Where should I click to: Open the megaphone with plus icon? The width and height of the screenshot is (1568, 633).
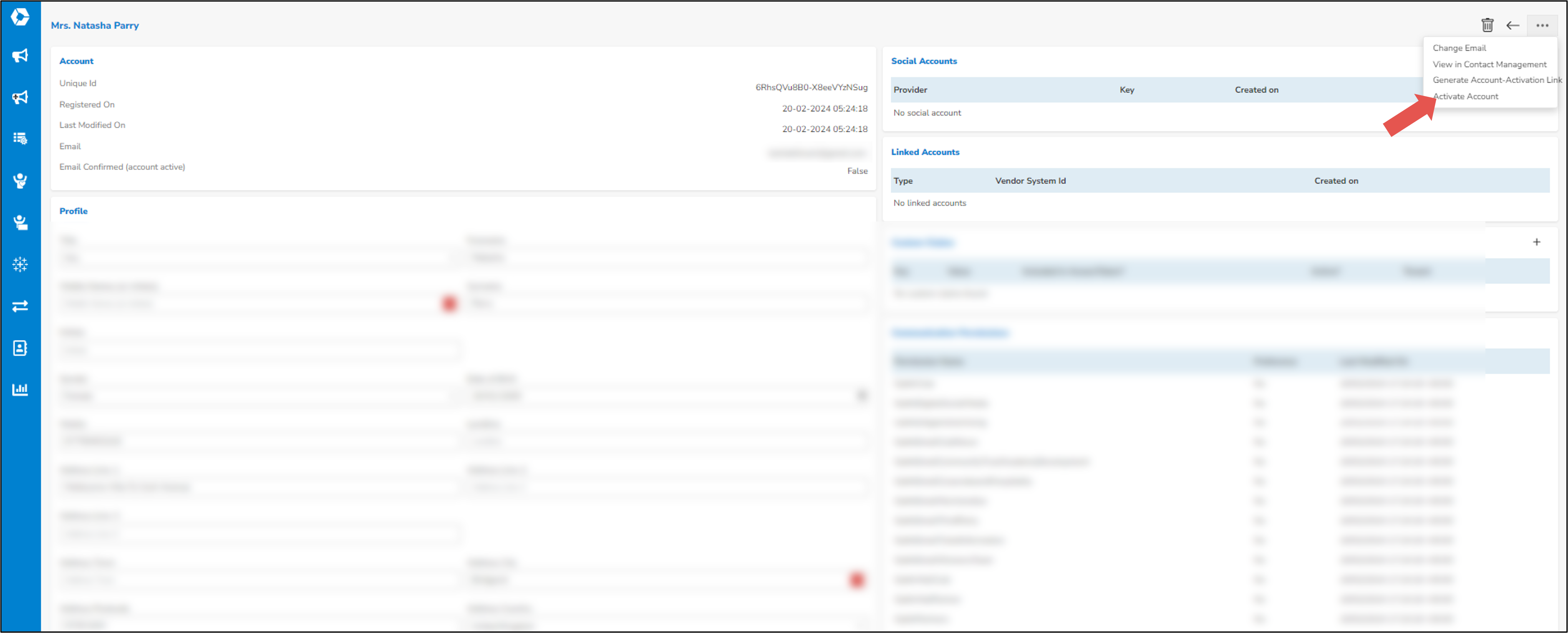20,97
